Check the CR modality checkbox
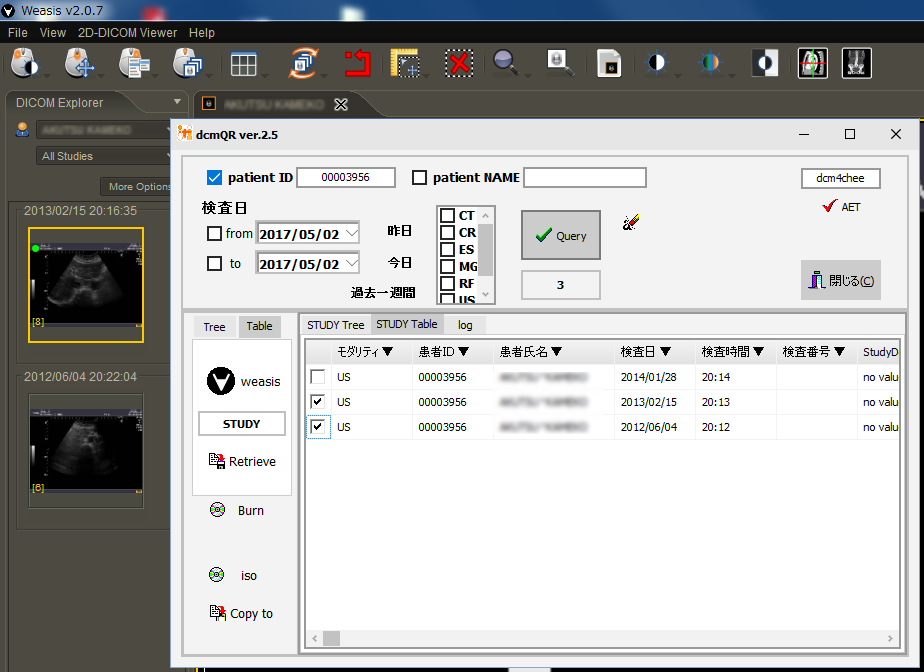924x672 pixels. (447, 232)
